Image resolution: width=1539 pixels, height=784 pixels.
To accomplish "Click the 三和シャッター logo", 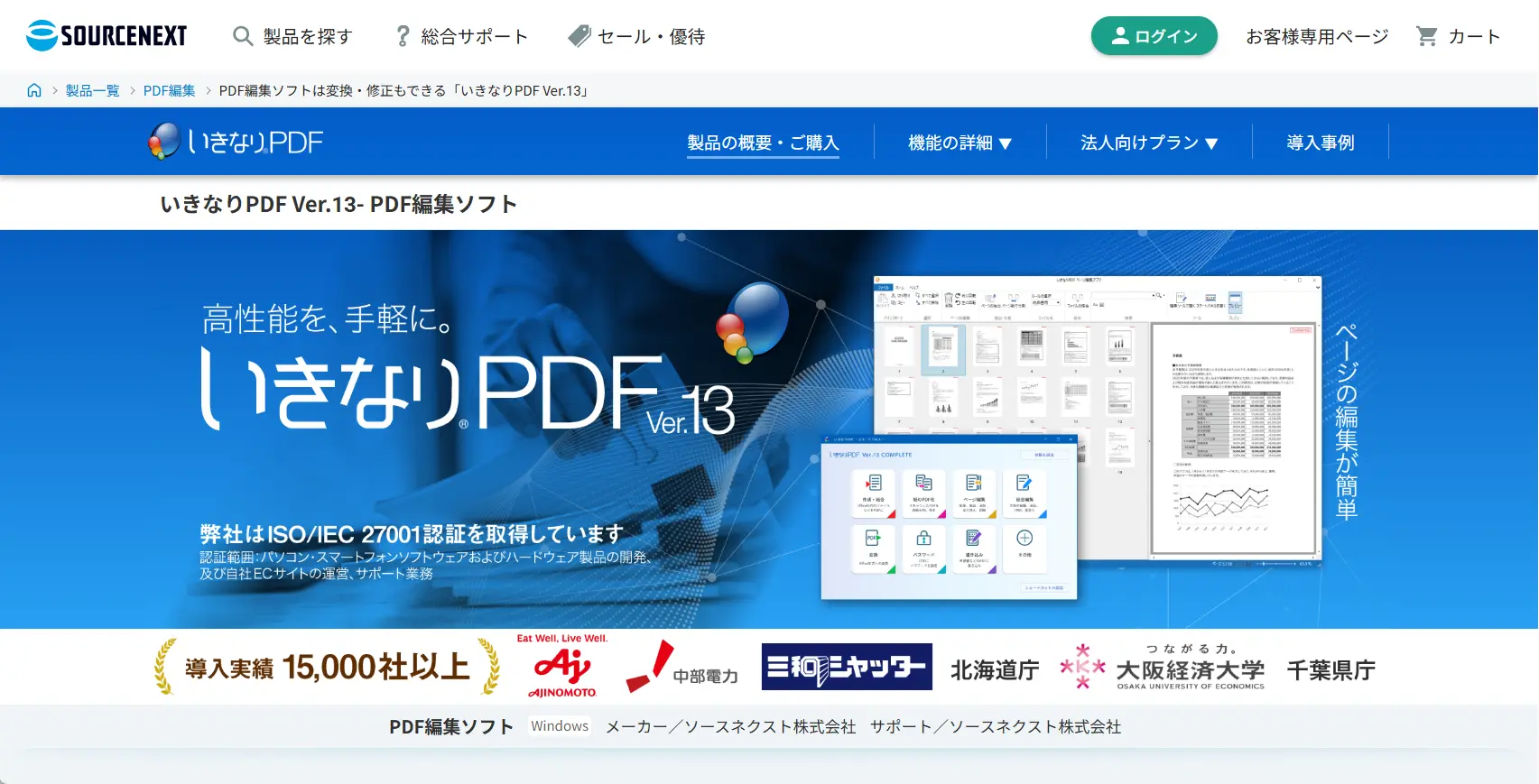I will pos(847,667).
